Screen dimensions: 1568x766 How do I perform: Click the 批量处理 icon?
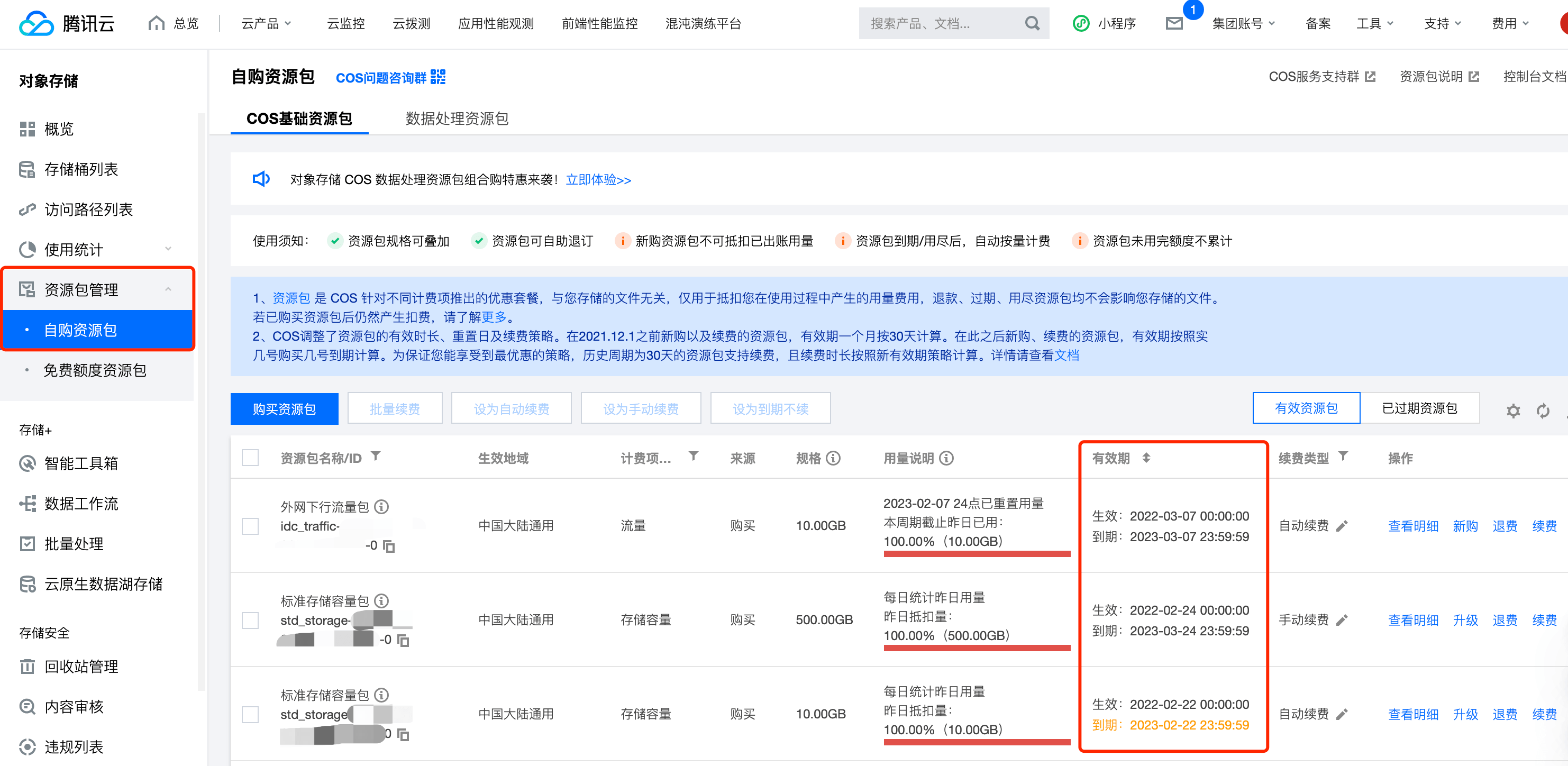(x=28, y=544)
